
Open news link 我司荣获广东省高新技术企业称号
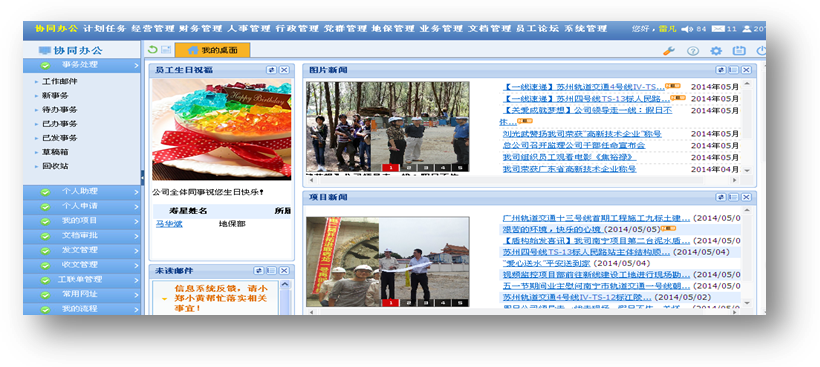[x=570, y=169]
